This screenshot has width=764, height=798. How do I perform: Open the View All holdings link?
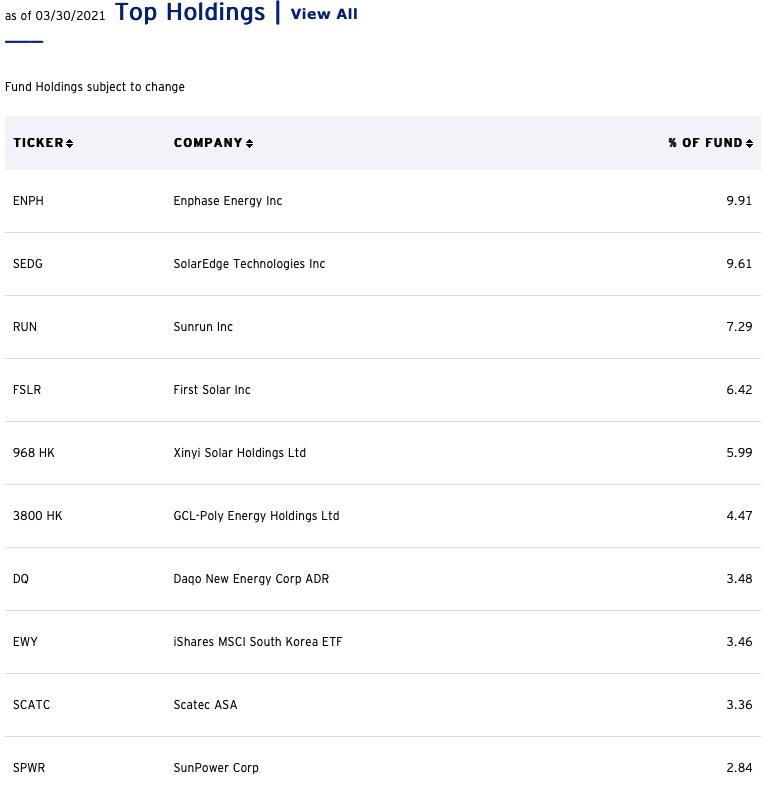tap(324, 14)
